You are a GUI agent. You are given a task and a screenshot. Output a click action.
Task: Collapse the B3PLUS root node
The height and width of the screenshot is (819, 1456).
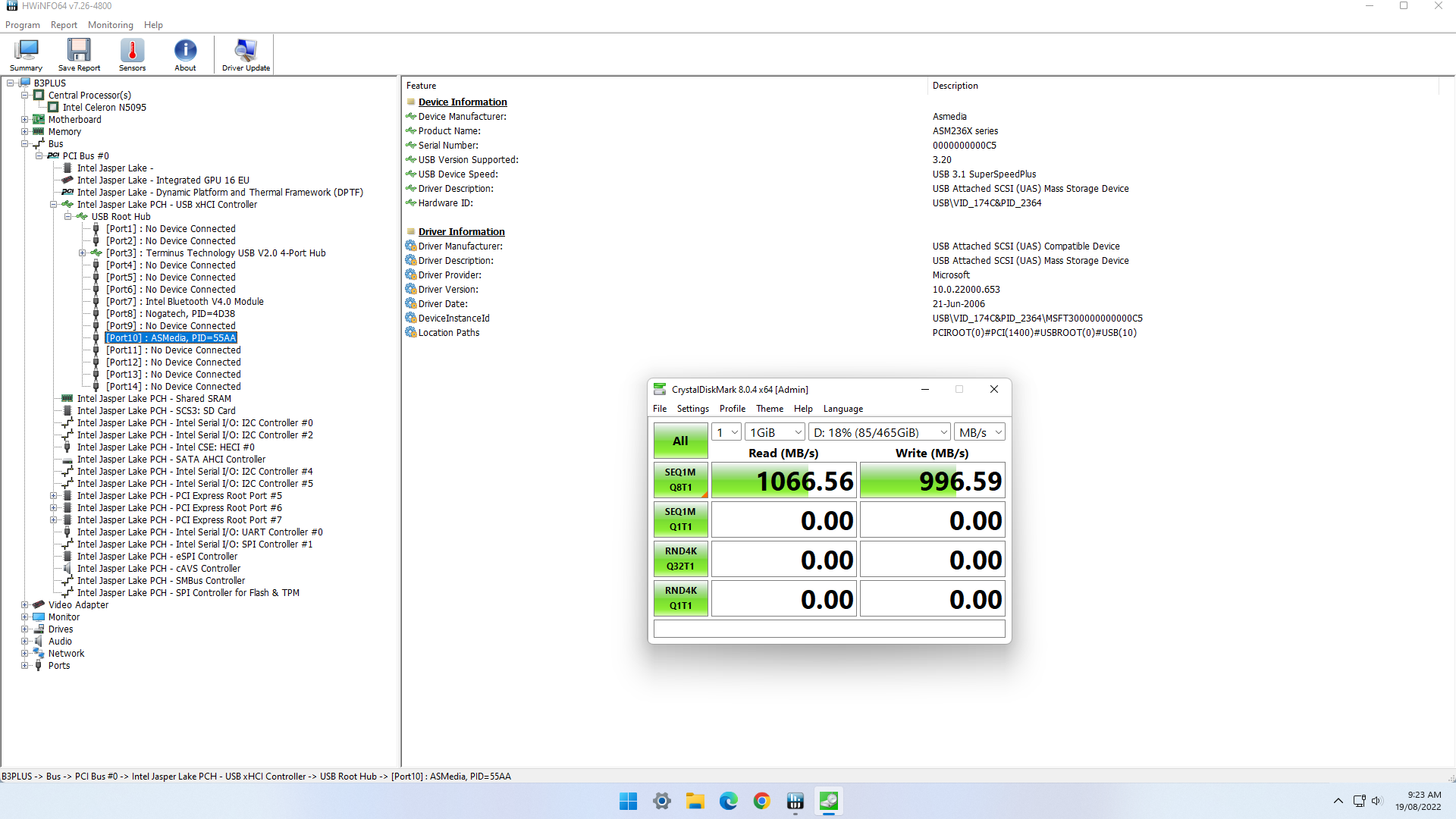pyautogui.click(x=11, y=83)
